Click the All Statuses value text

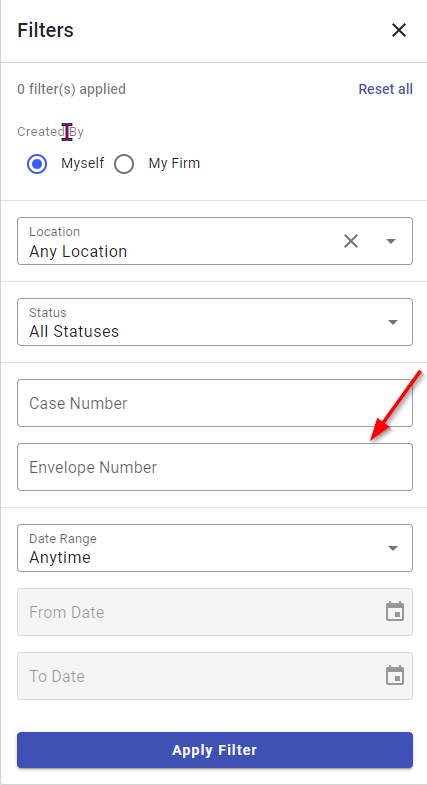click(74, 331)
